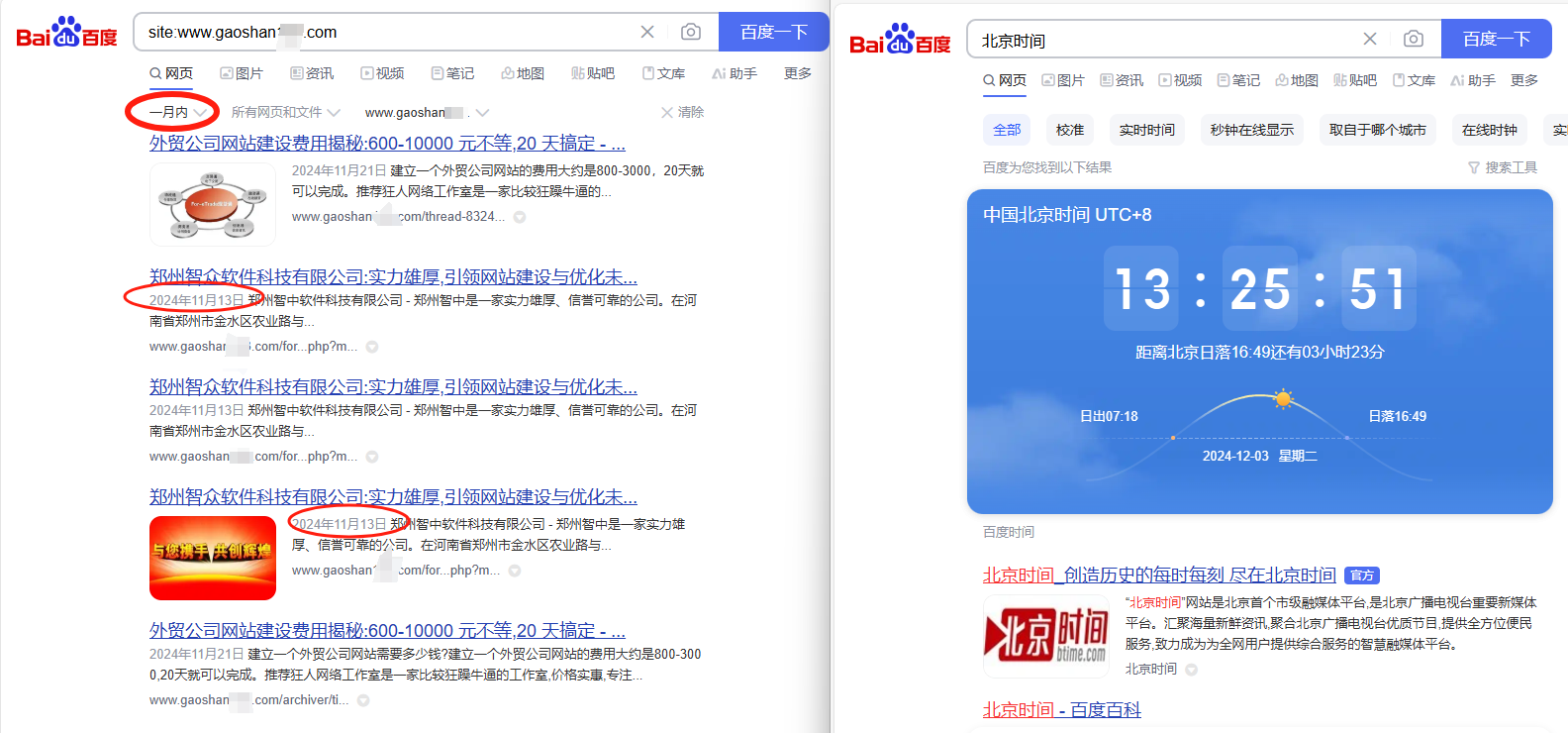1568x733 pixels.
Task: Click icon beside the archiver/ti URL
Action: tap(363, 700)
